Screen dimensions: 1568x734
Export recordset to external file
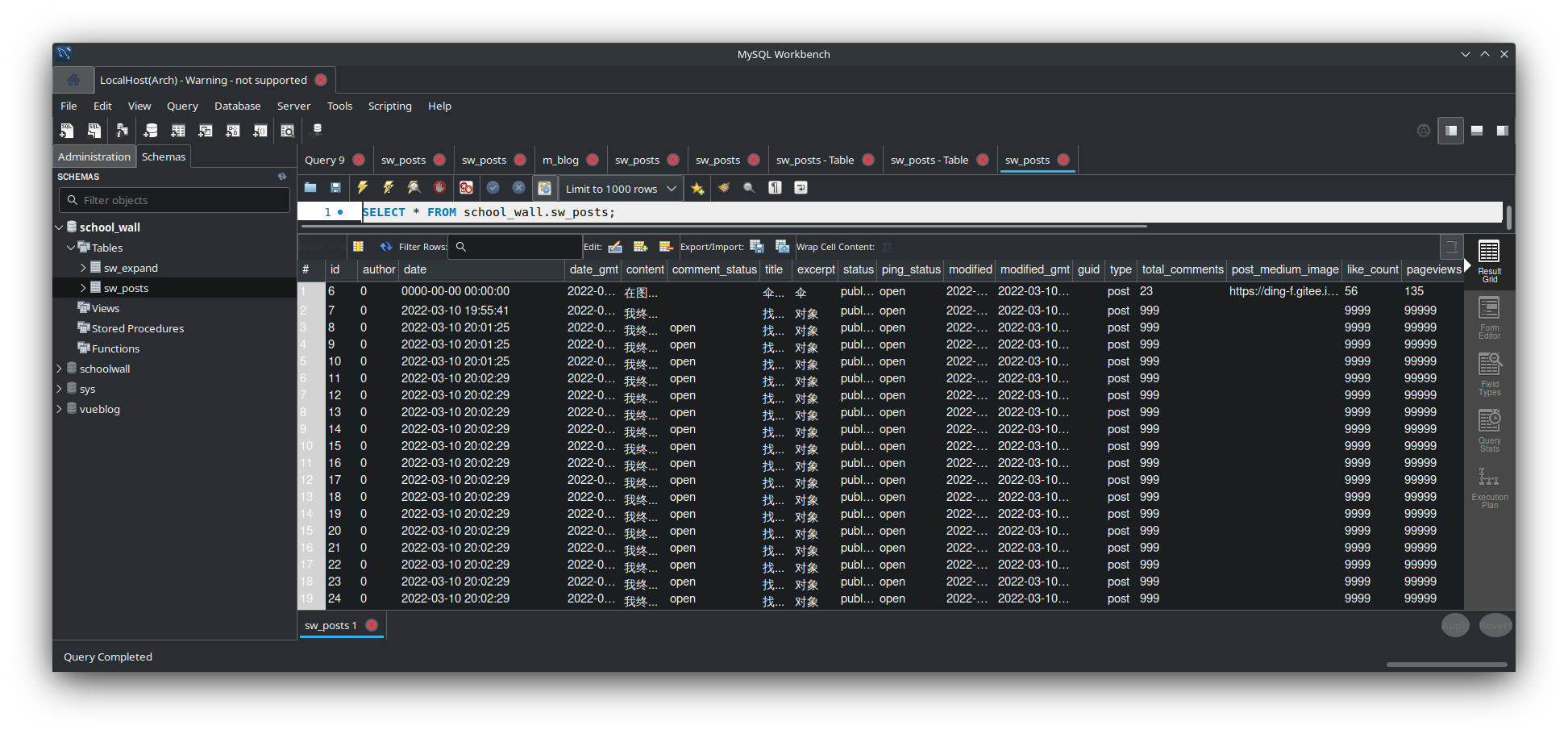click(x=756, y=247)
